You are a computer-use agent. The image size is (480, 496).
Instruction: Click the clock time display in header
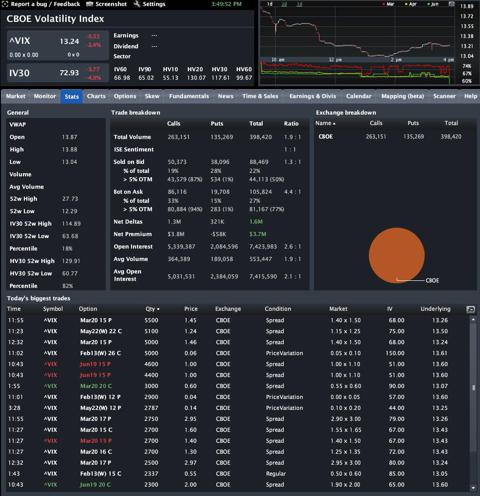coord(226,4)
